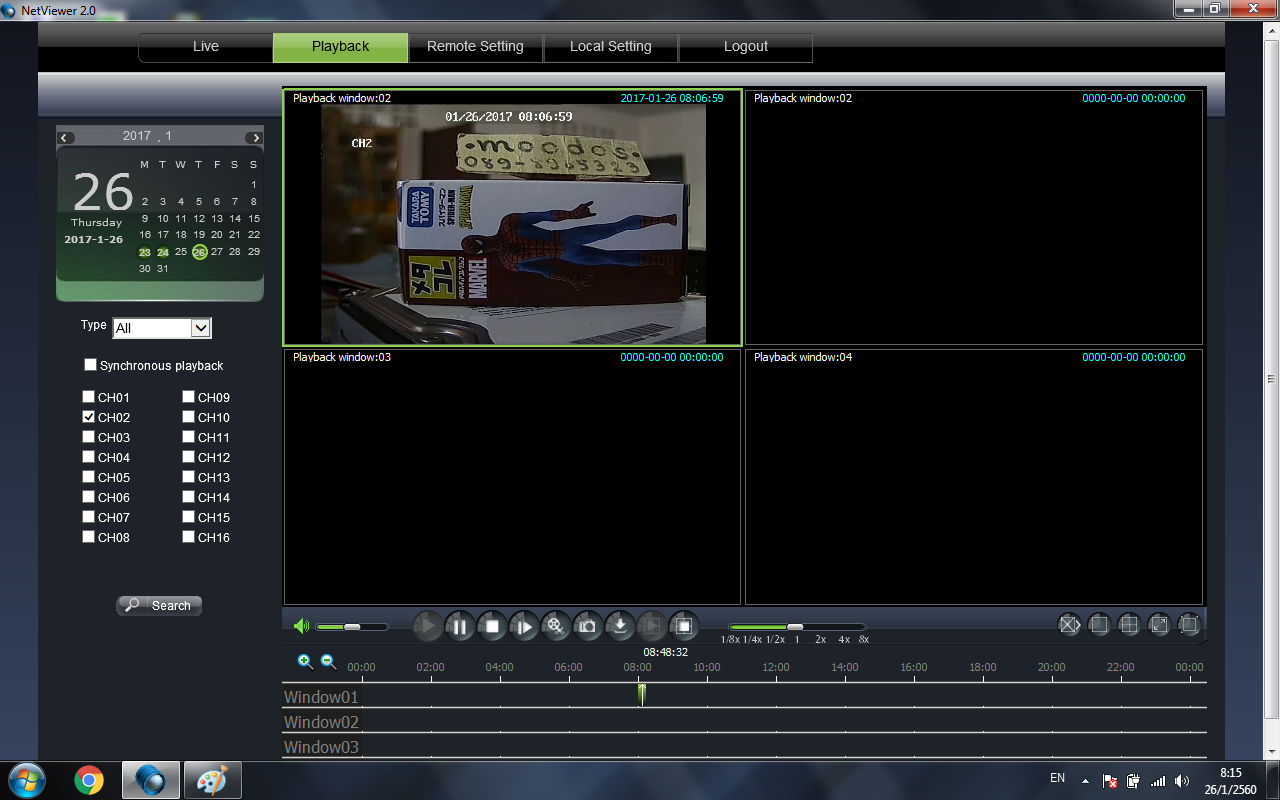Viewport: 1280px width, 800px height.
Task: Click the network signal tray icon
Action: pos(1158,781)
